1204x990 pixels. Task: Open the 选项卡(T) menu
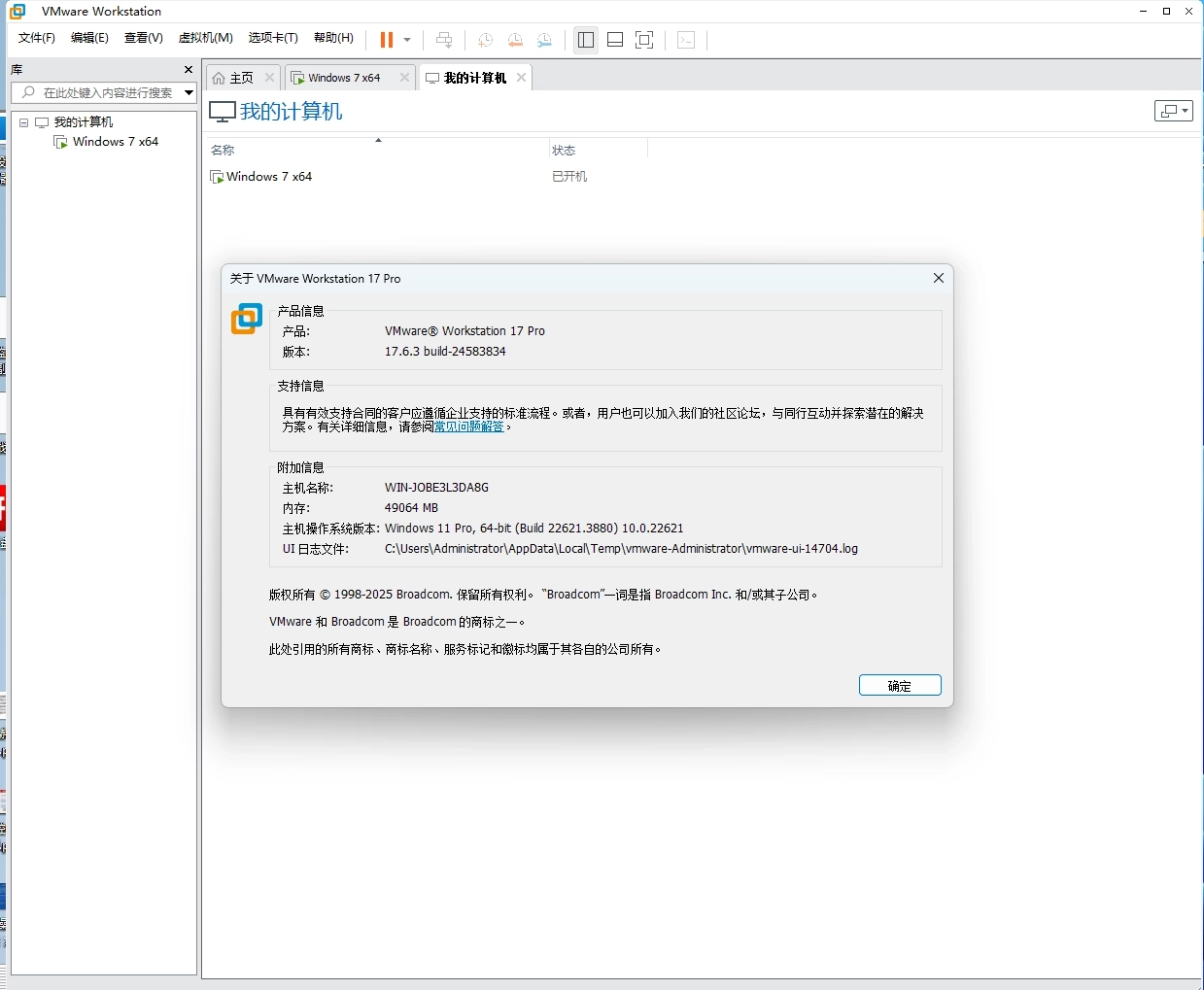(273, 38)
